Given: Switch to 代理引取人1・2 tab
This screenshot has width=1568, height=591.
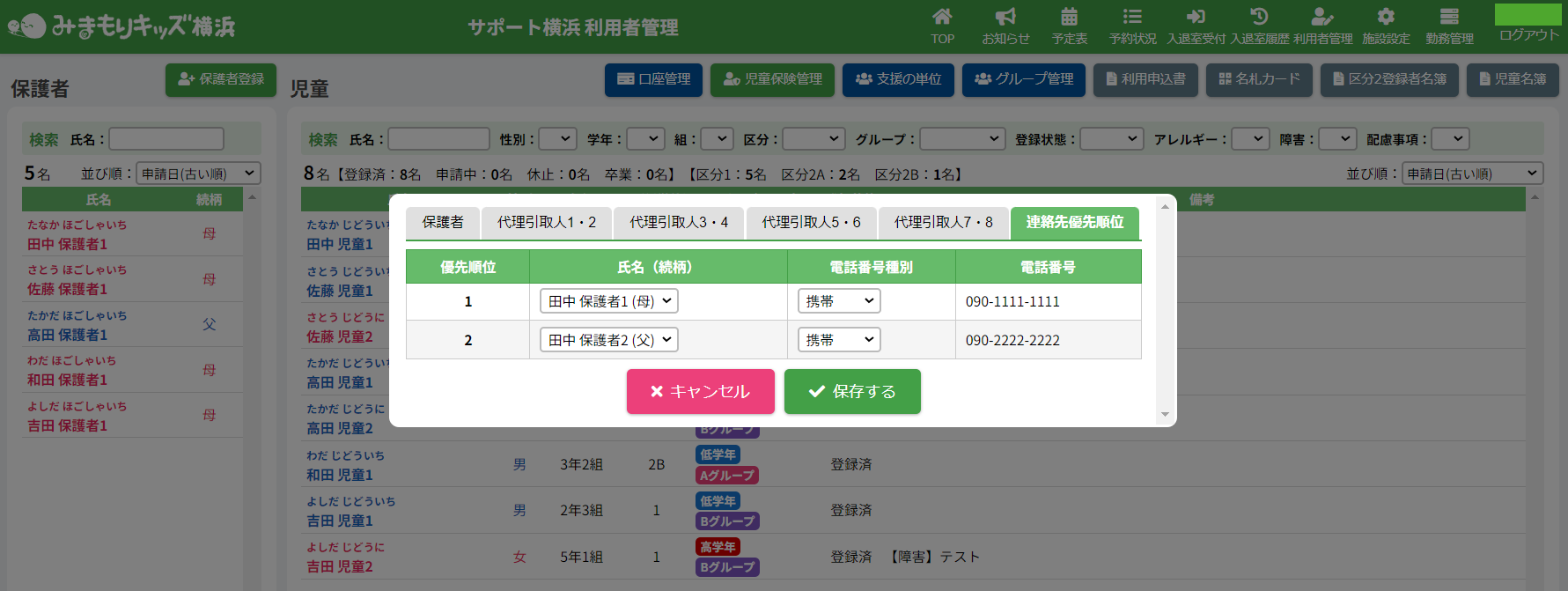Looking at the screenshot, I should [x=547, y=223].
